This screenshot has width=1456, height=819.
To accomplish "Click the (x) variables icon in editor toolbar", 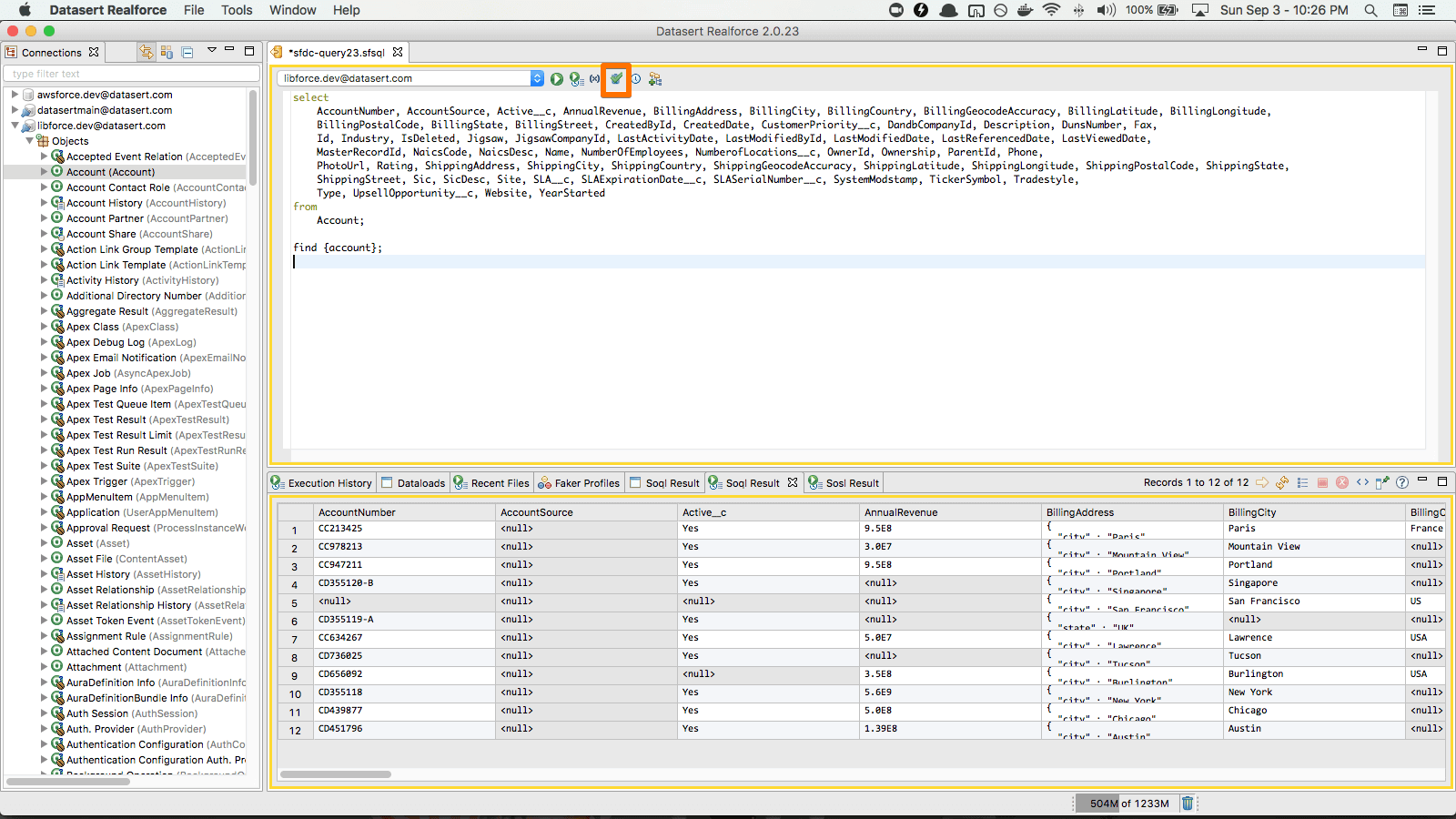I will coord(595,79).
